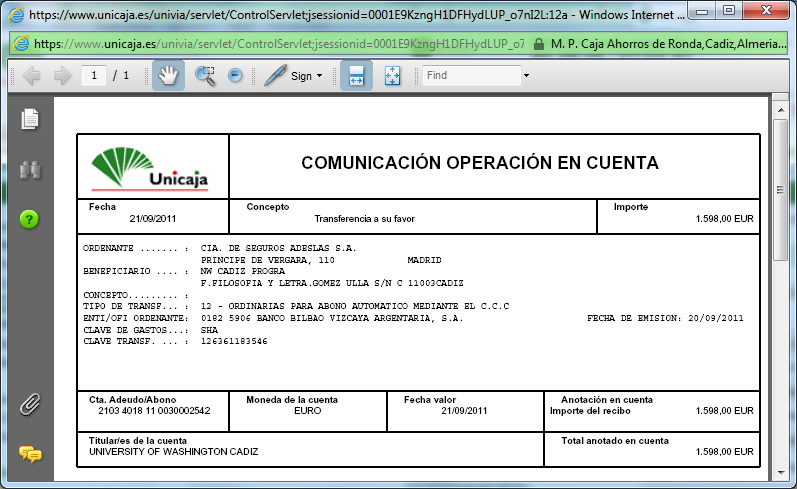Click the Find text field

[x=472, y=75]
